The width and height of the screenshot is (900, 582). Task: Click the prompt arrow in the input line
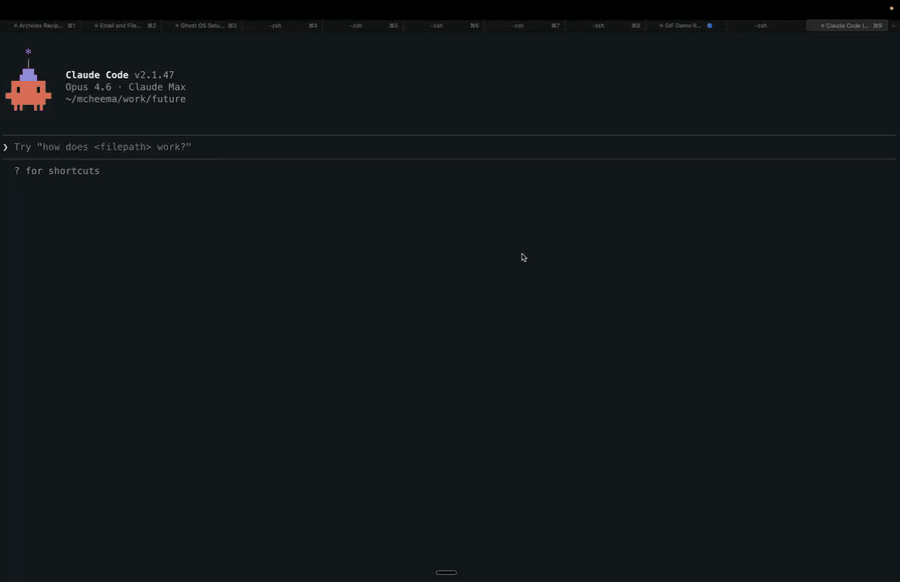6,146
